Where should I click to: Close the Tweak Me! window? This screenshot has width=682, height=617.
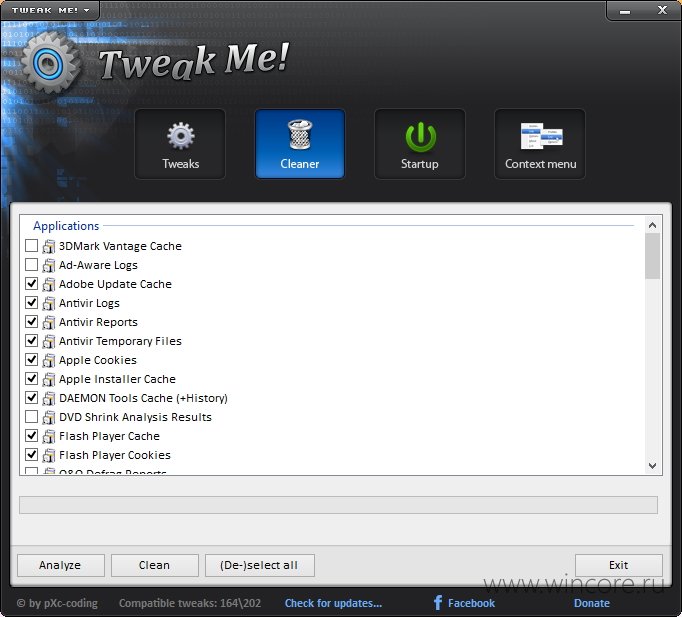pos(662,10)
